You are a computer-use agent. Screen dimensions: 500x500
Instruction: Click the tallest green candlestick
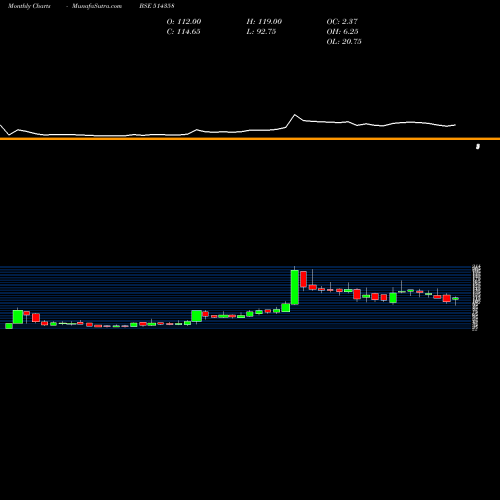pos(295,287)
